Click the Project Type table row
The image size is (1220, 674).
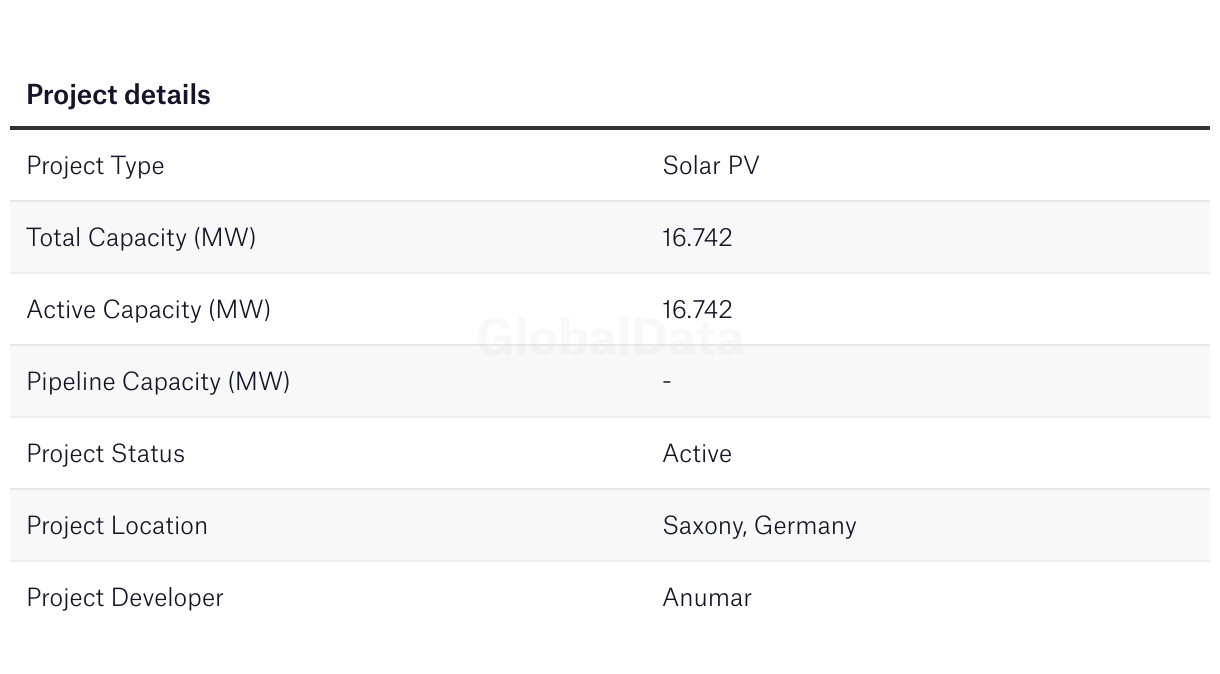610,166
